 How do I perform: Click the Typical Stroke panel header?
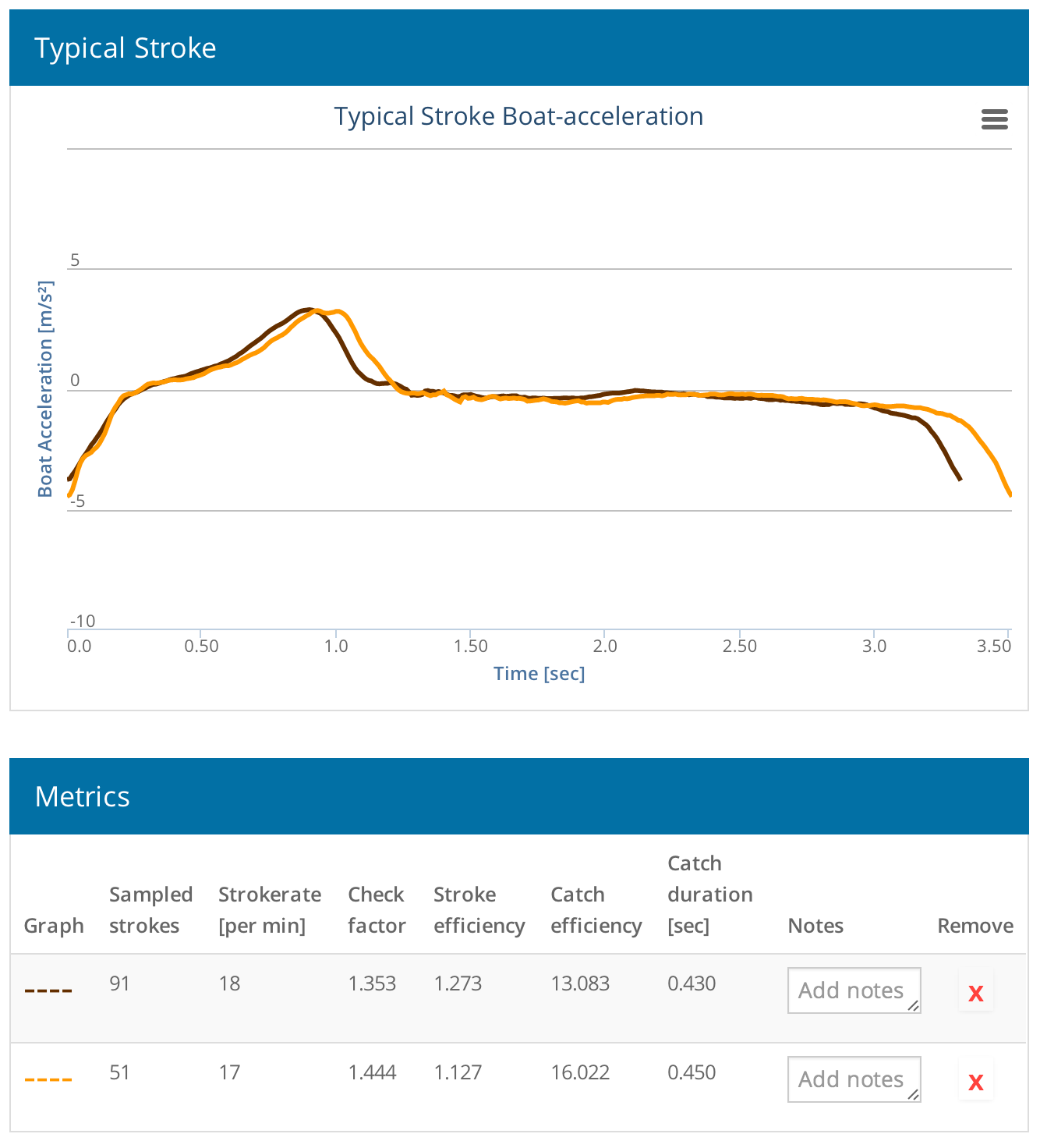tap(519, 48)
